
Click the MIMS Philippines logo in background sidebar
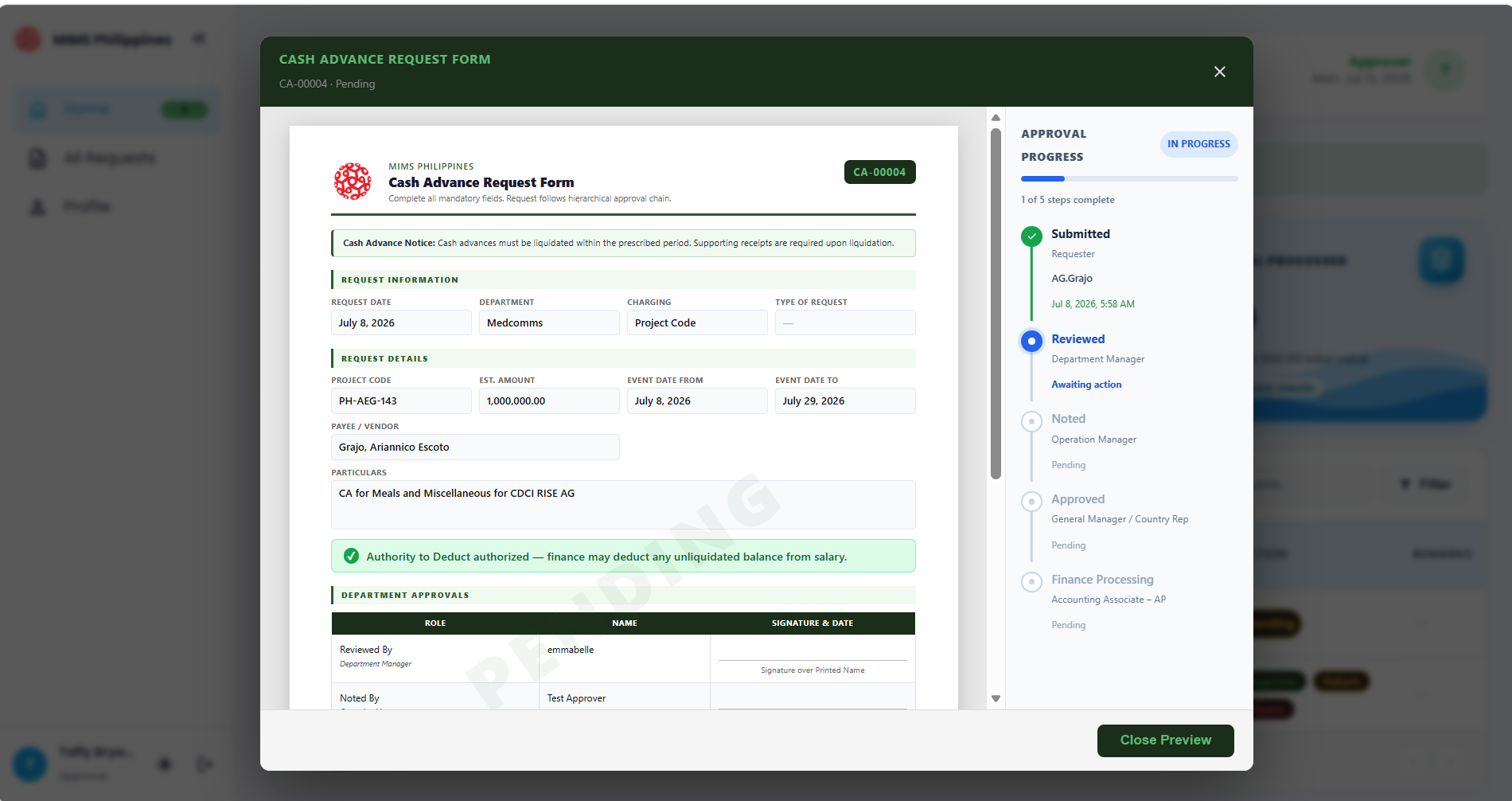28,39
